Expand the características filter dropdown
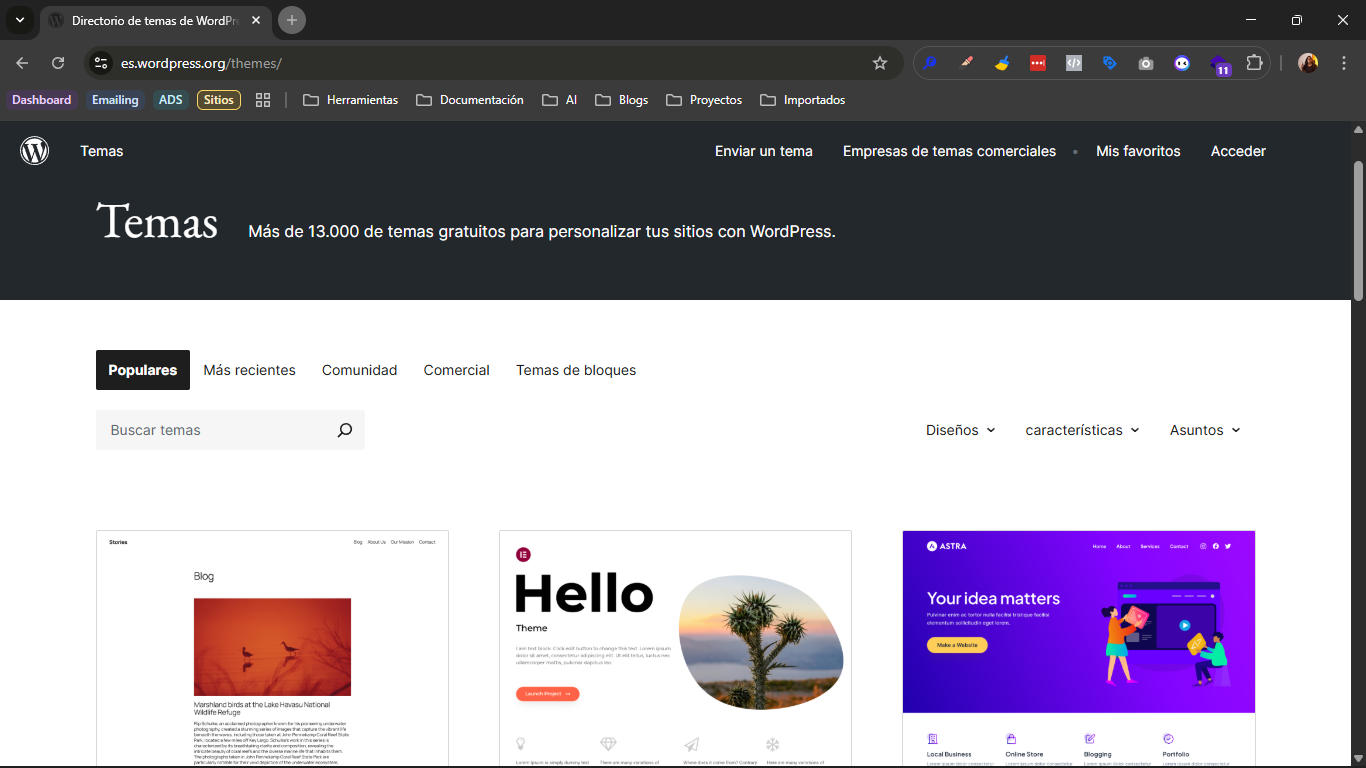Viewport: 1366px width, 768px height. click(x=1082, y=430)
